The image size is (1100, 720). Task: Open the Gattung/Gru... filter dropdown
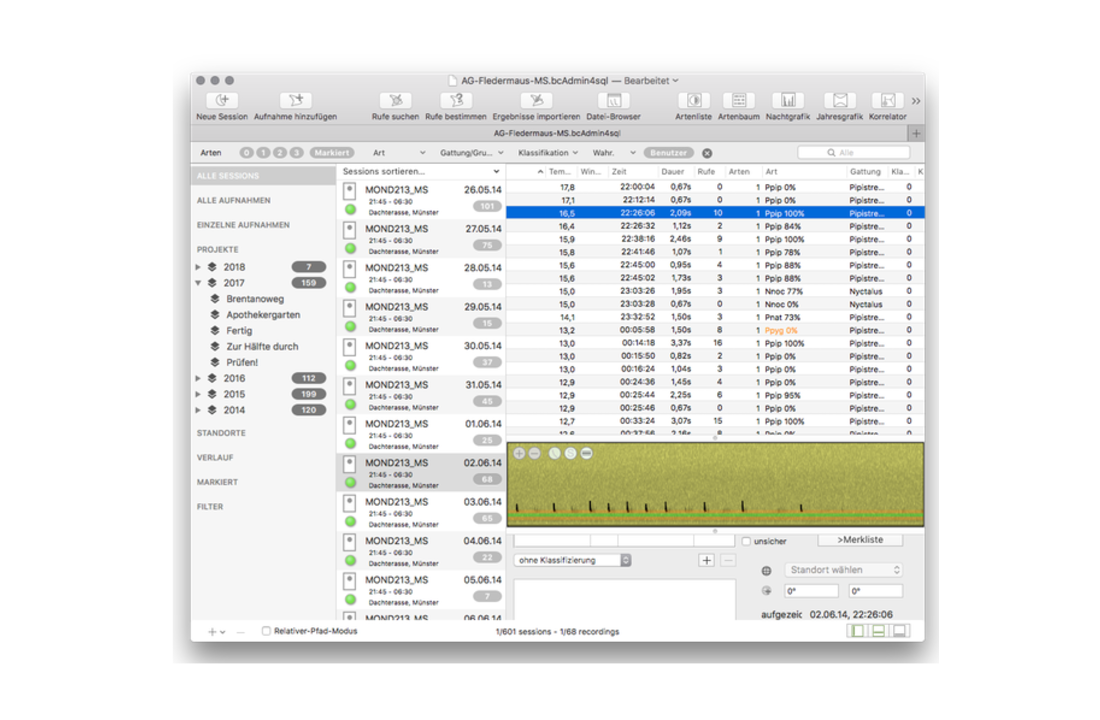click(471, 153)
